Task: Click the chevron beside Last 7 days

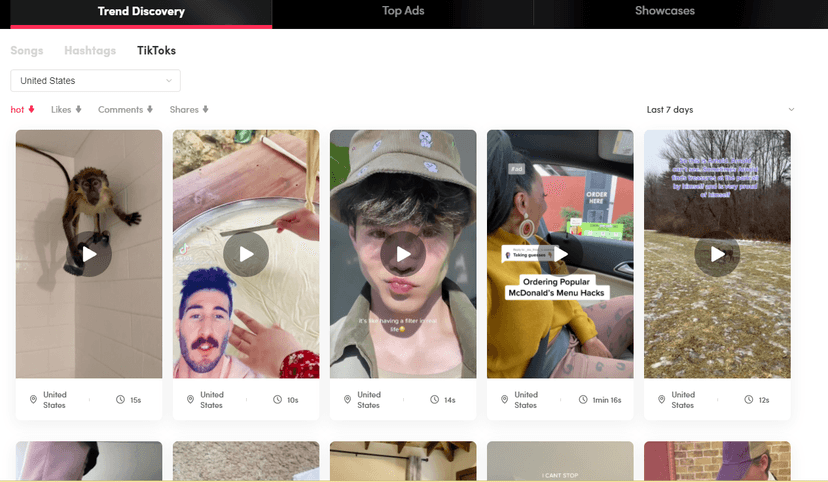Action: pyautogui.click(x=791, y=110)
